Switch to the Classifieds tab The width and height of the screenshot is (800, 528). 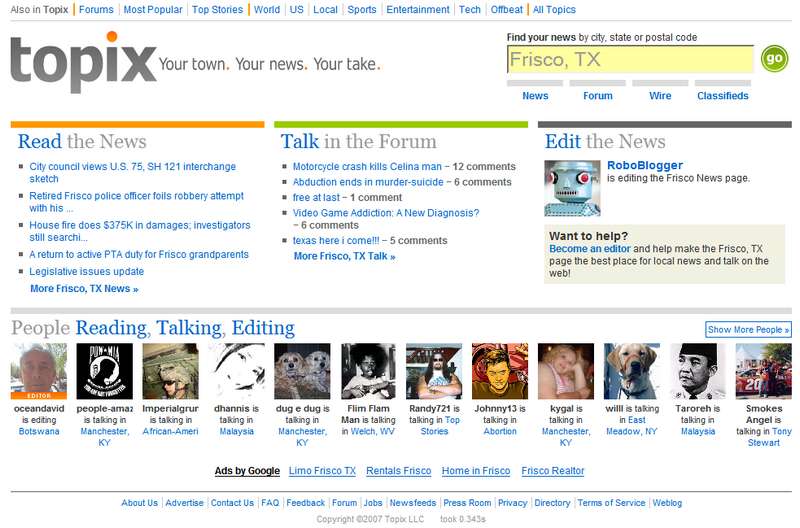[722, 95]
